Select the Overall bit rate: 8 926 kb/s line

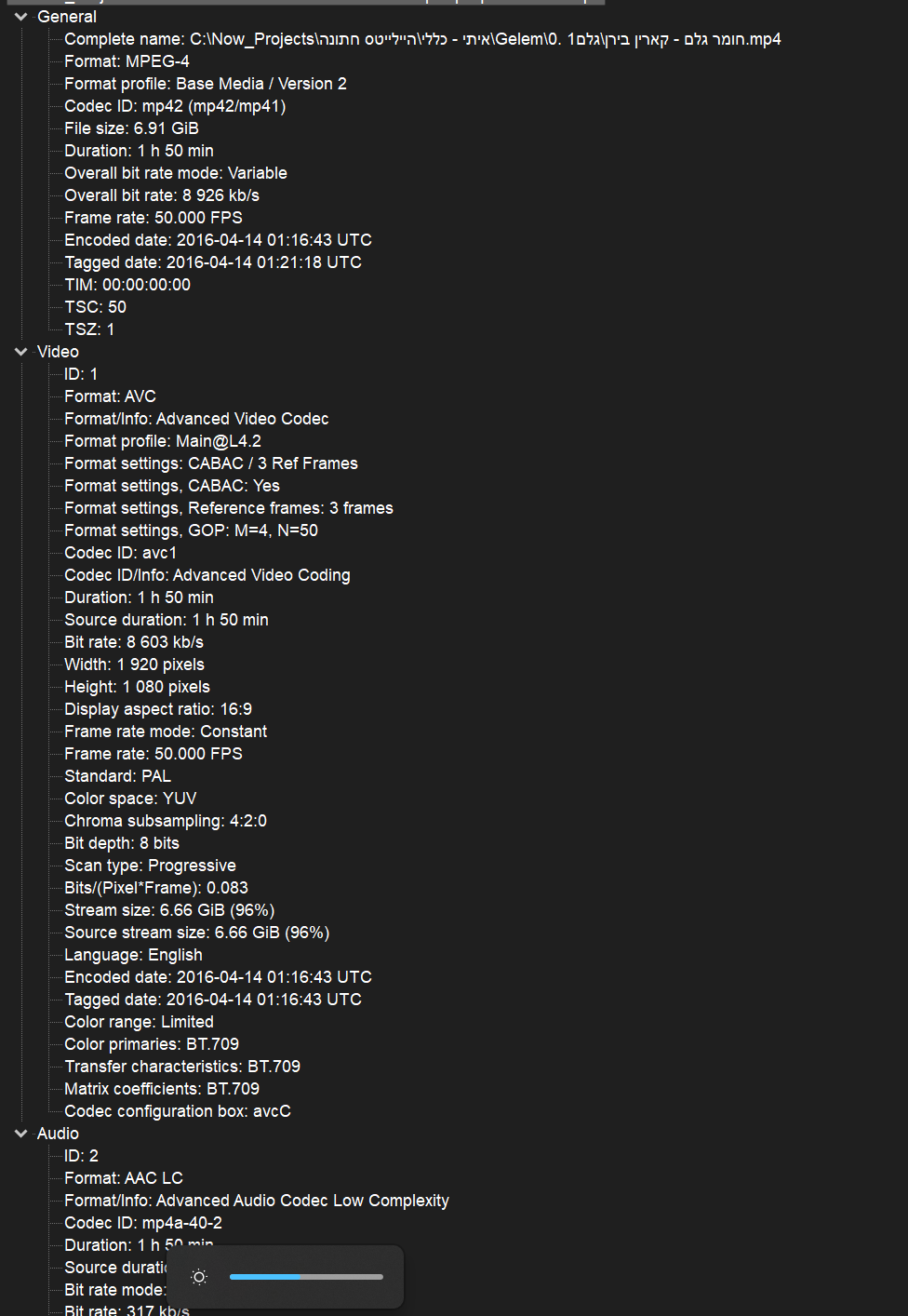coord(162,195)
